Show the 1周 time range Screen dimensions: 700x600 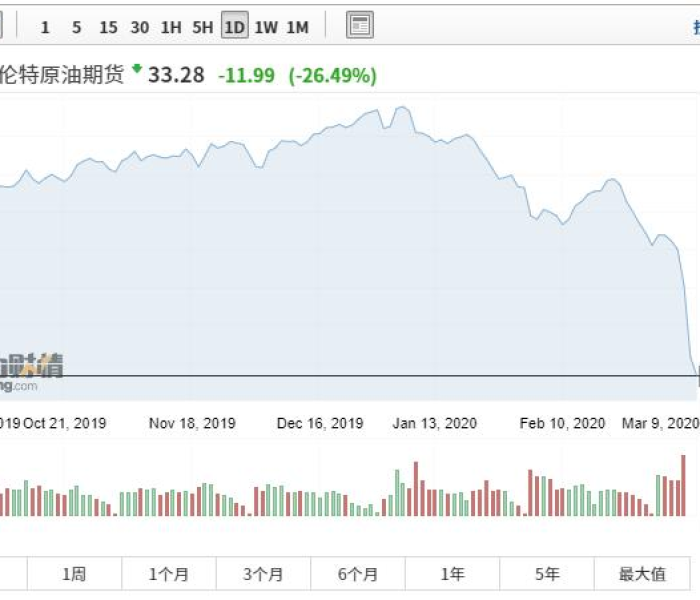click(74, 574)
